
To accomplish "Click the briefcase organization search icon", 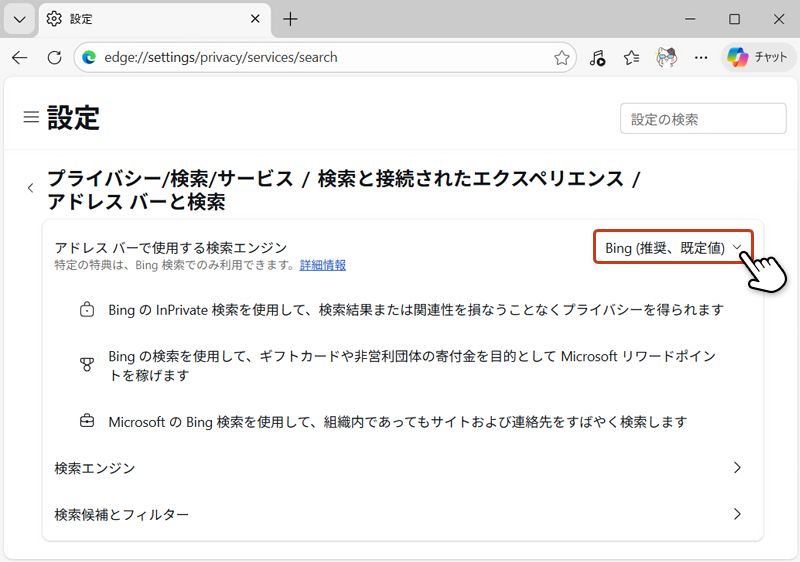I will pyautogui.click(x=87, y=421).
